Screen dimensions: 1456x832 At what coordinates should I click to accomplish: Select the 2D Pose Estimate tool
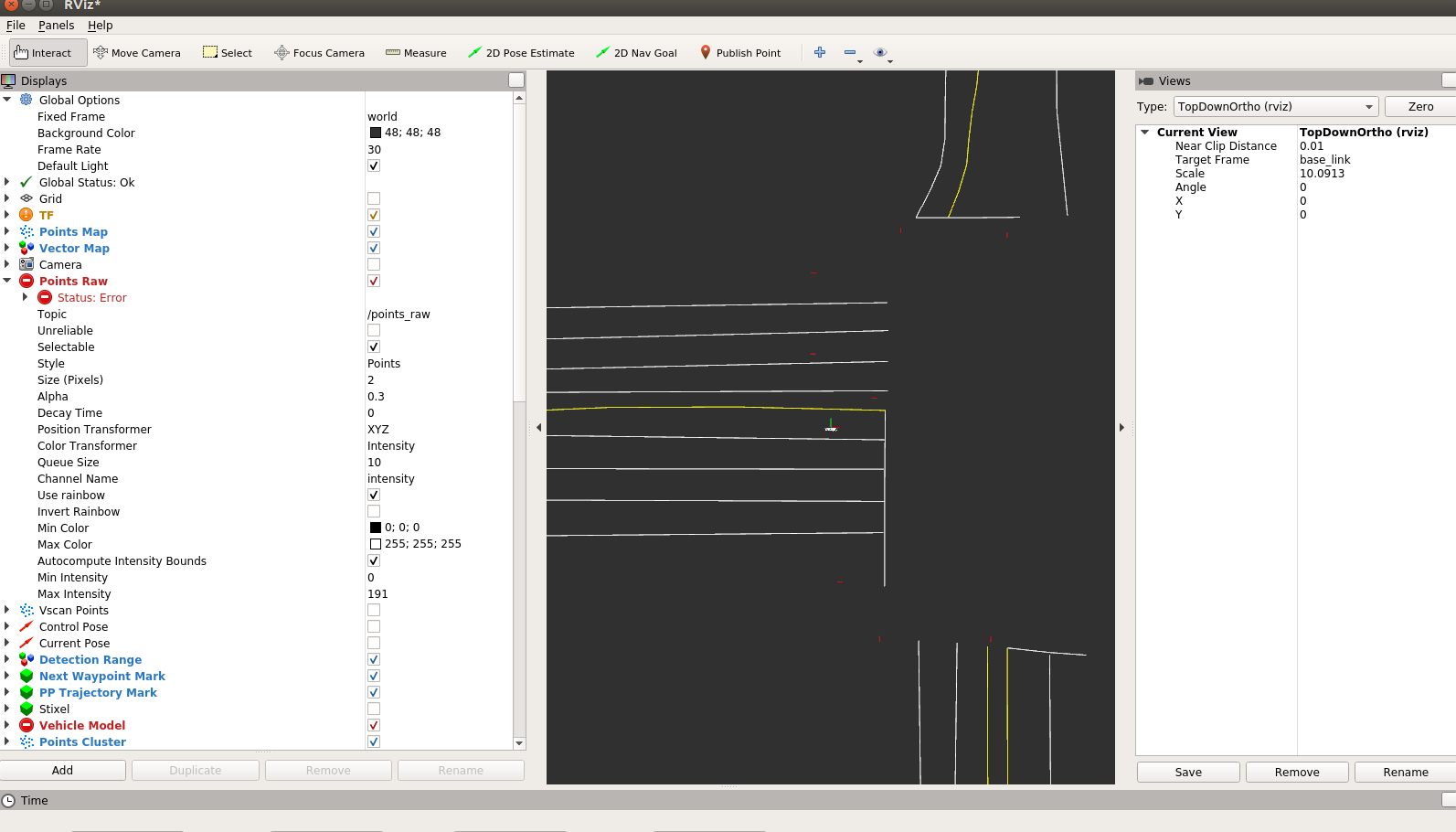tap(521, 53)
